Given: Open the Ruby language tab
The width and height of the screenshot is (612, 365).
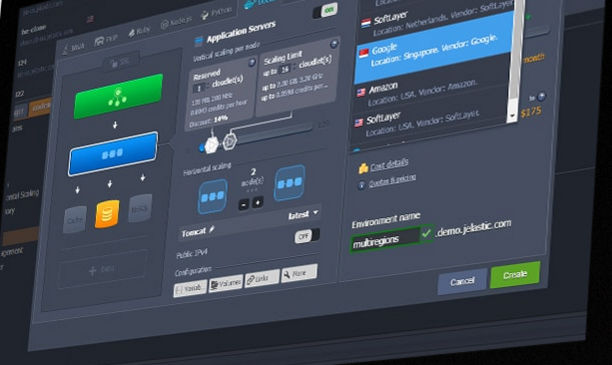Looking at the screenshot, I should (139, 31).
